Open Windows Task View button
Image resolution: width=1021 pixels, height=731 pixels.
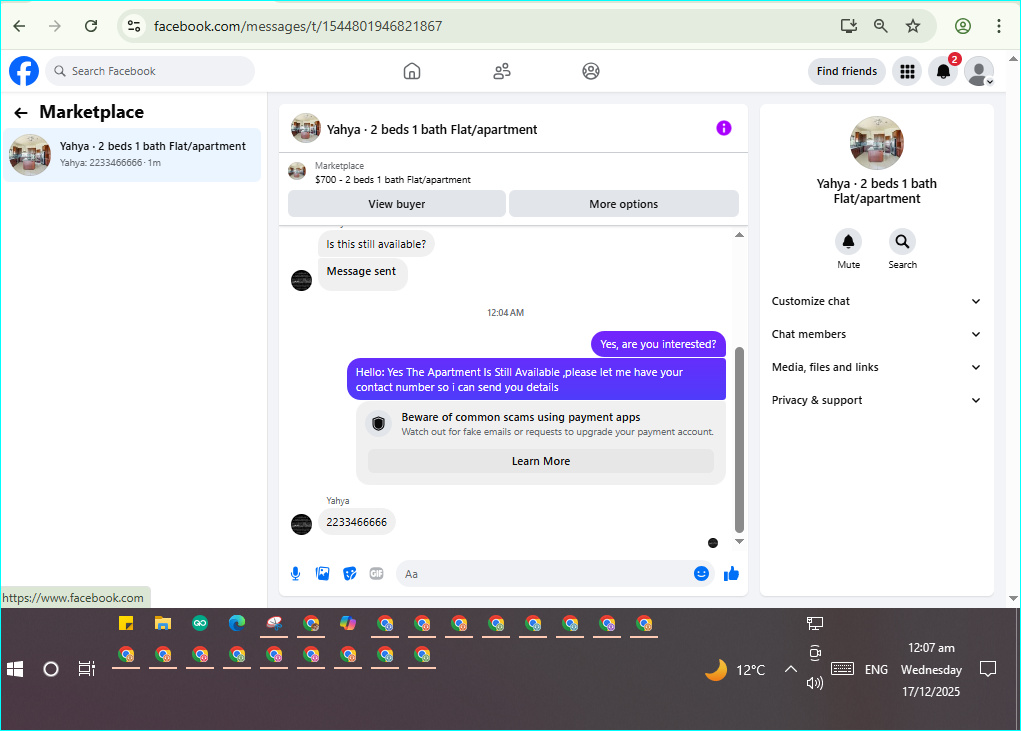click(x=87, y=669)
